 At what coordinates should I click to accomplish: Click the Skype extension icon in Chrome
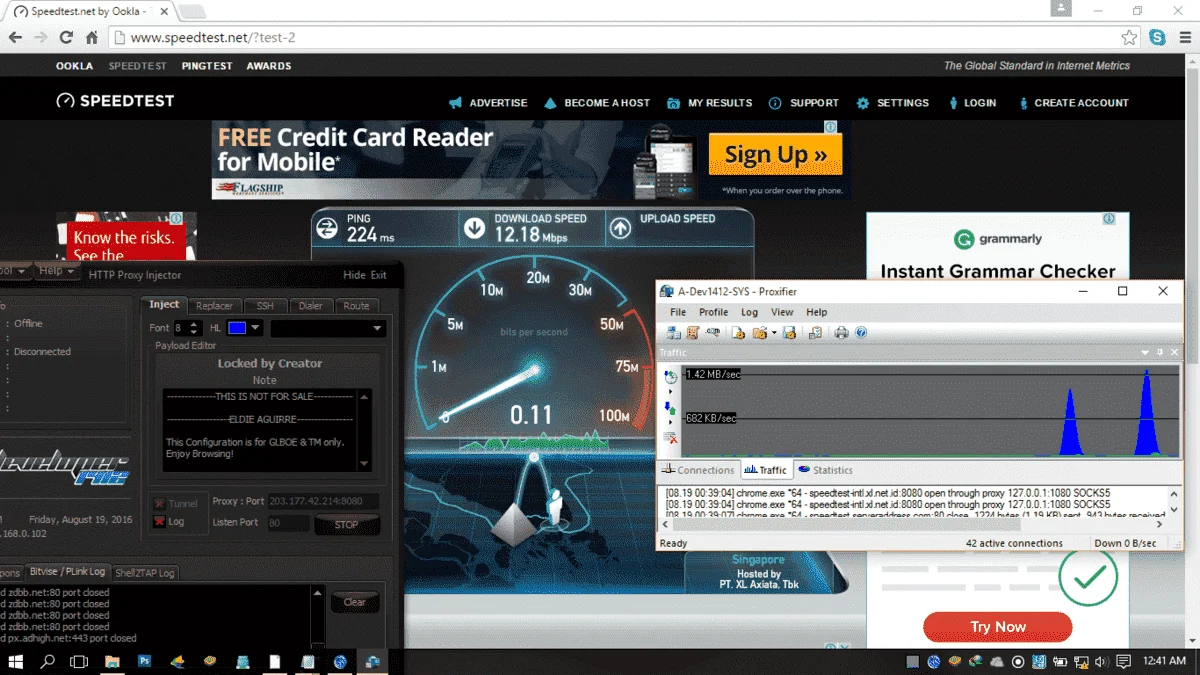pos(1157,37)
